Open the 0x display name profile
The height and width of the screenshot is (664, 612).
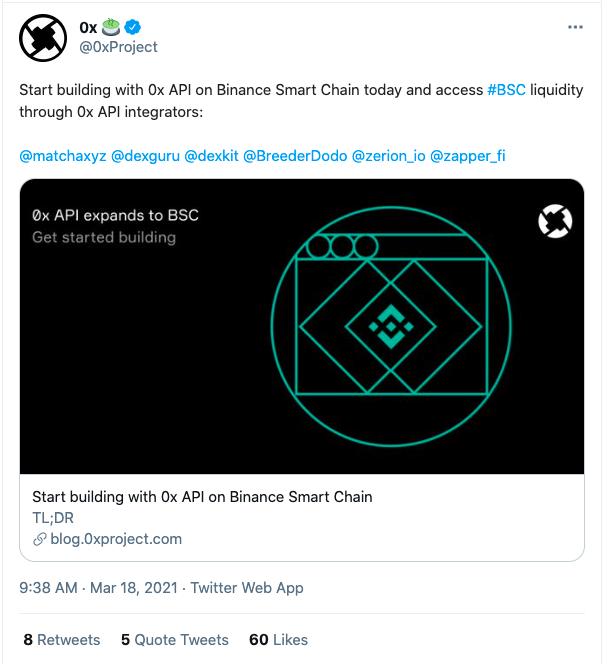(x=88, y=27)
